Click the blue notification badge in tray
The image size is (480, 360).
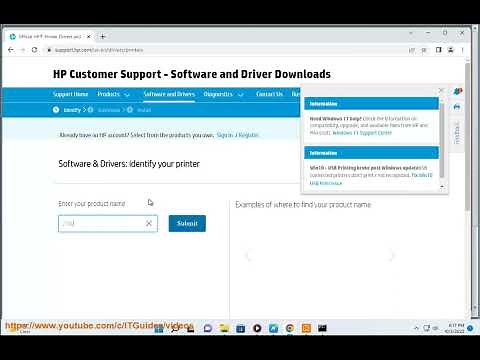pyautogui.click(x=470, y=328)
